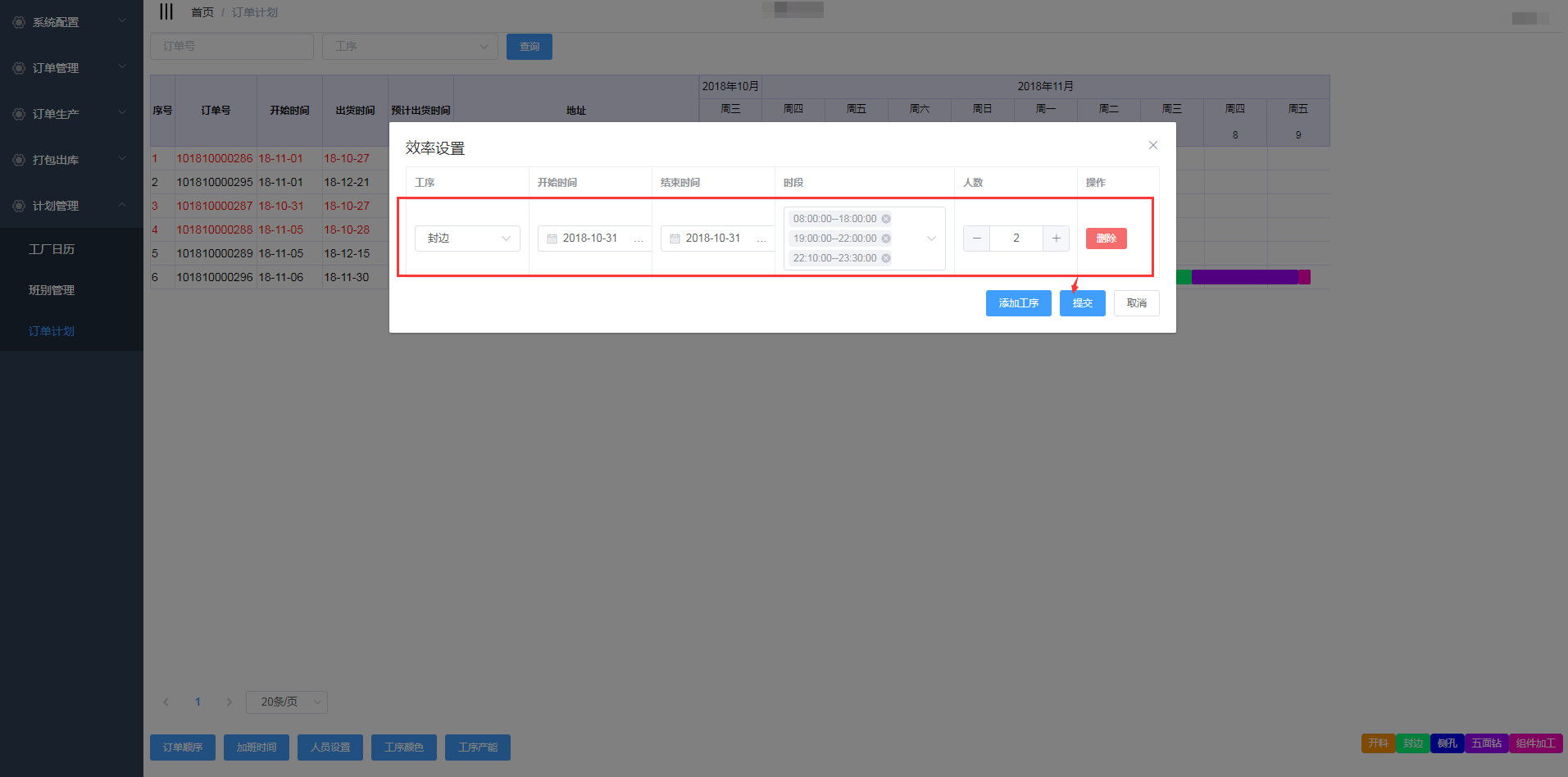The image size is (1568, 777).
Task: Click the 添加工序 button
Action: tap(1018, 303)
